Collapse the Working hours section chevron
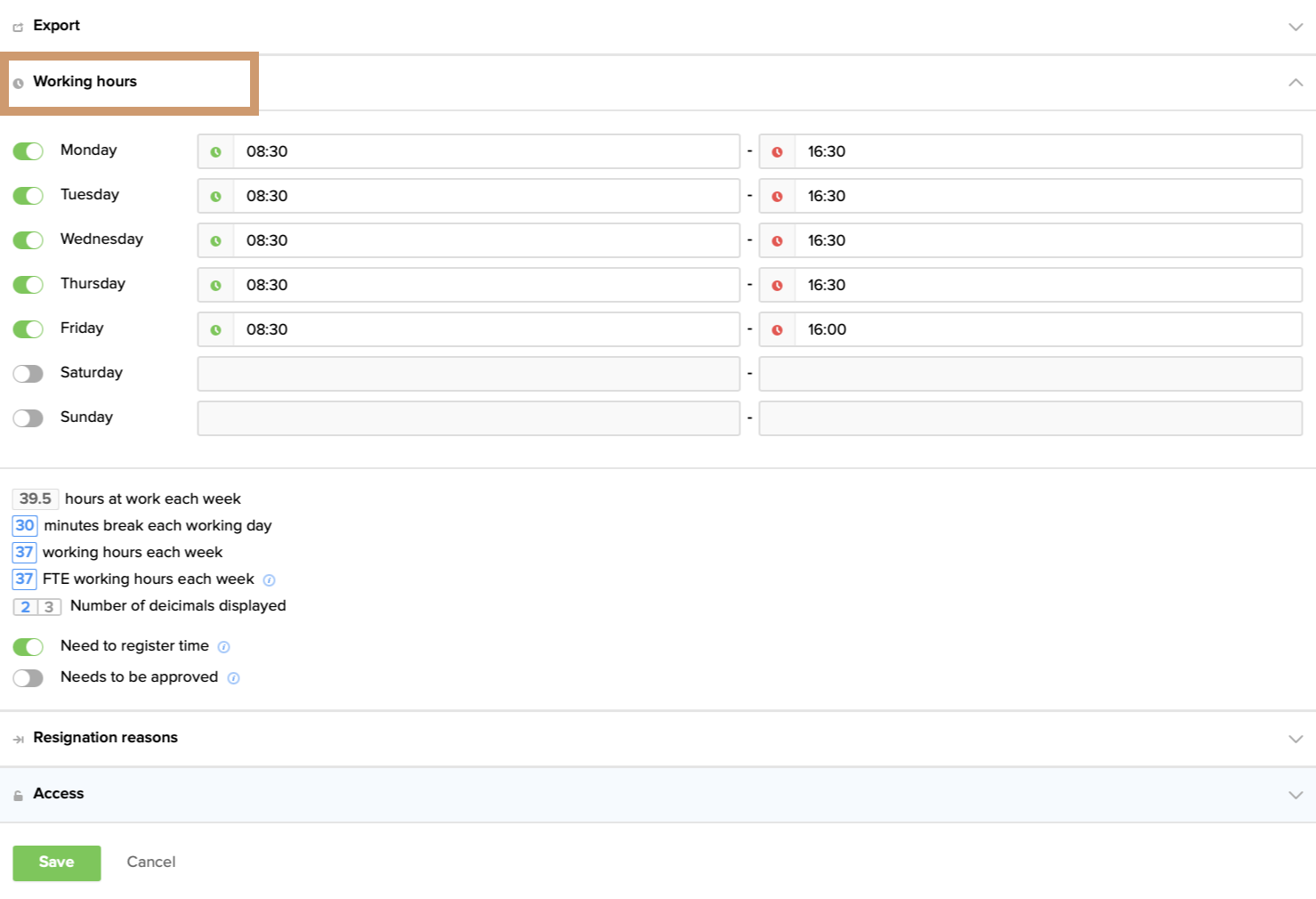1316x899 pixels. [1296, 83]
